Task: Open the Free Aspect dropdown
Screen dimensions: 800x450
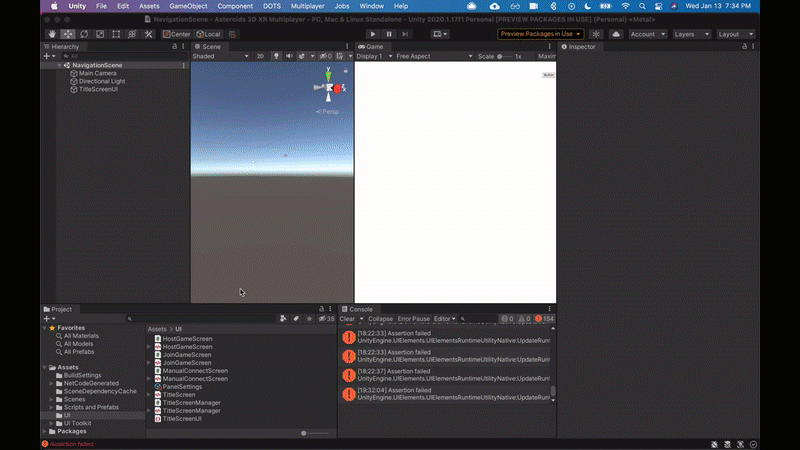Action: coord(434,56)
